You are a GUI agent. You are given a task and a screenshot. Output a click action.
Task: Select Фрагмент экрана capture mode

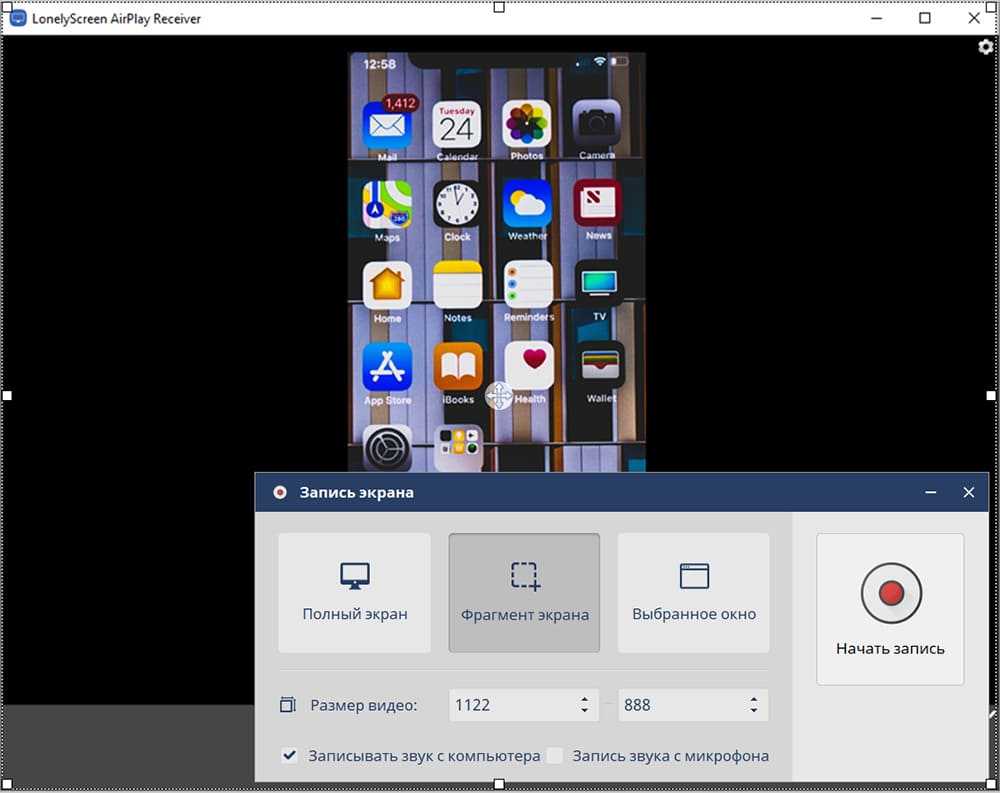point(525,592)
